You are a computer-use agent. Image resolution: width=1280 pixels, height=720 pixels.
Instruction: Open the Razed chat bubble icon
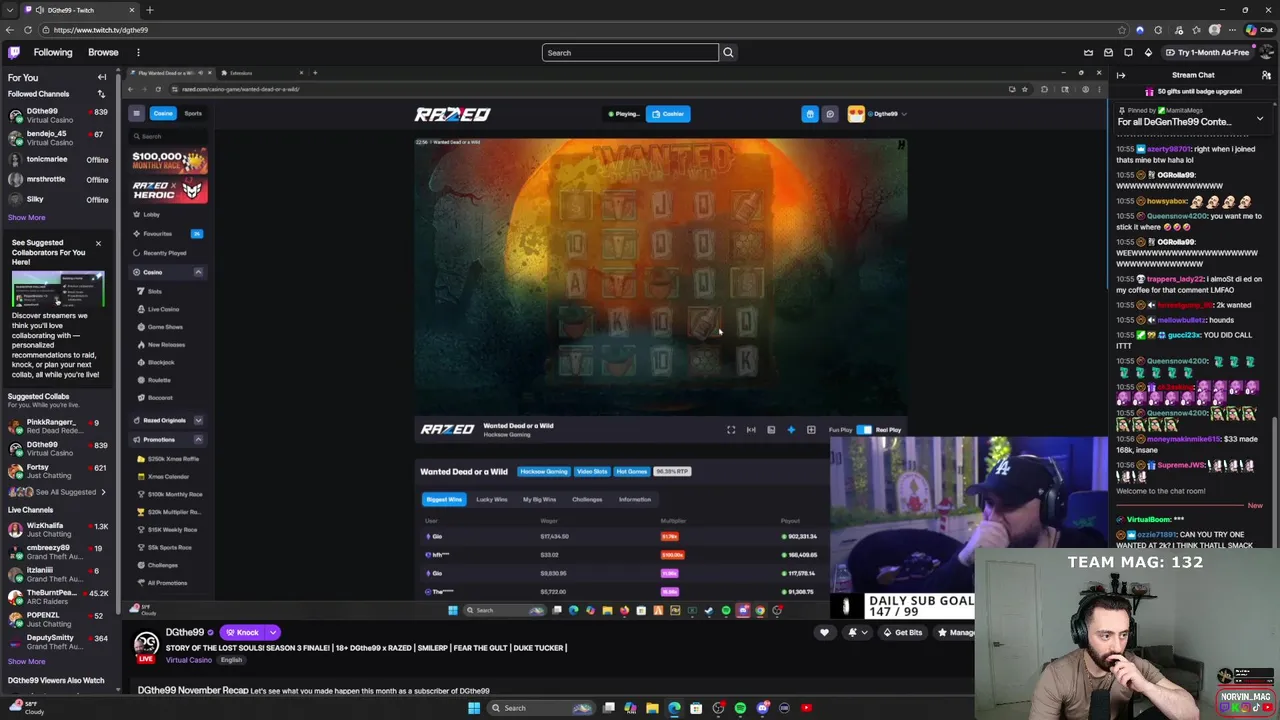pos(830,114)
